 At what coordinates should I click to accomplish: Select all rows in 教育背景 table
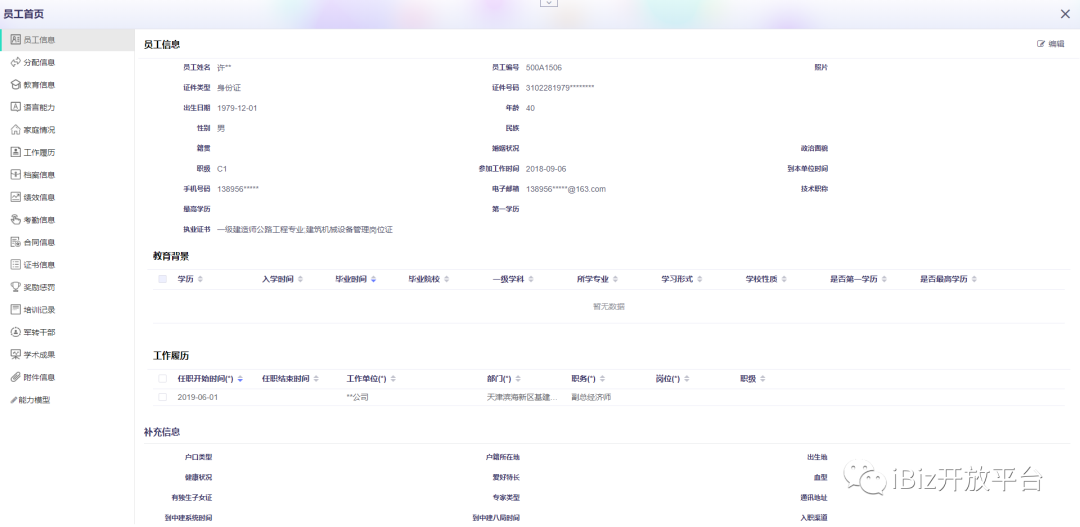[x=163, y=279]
